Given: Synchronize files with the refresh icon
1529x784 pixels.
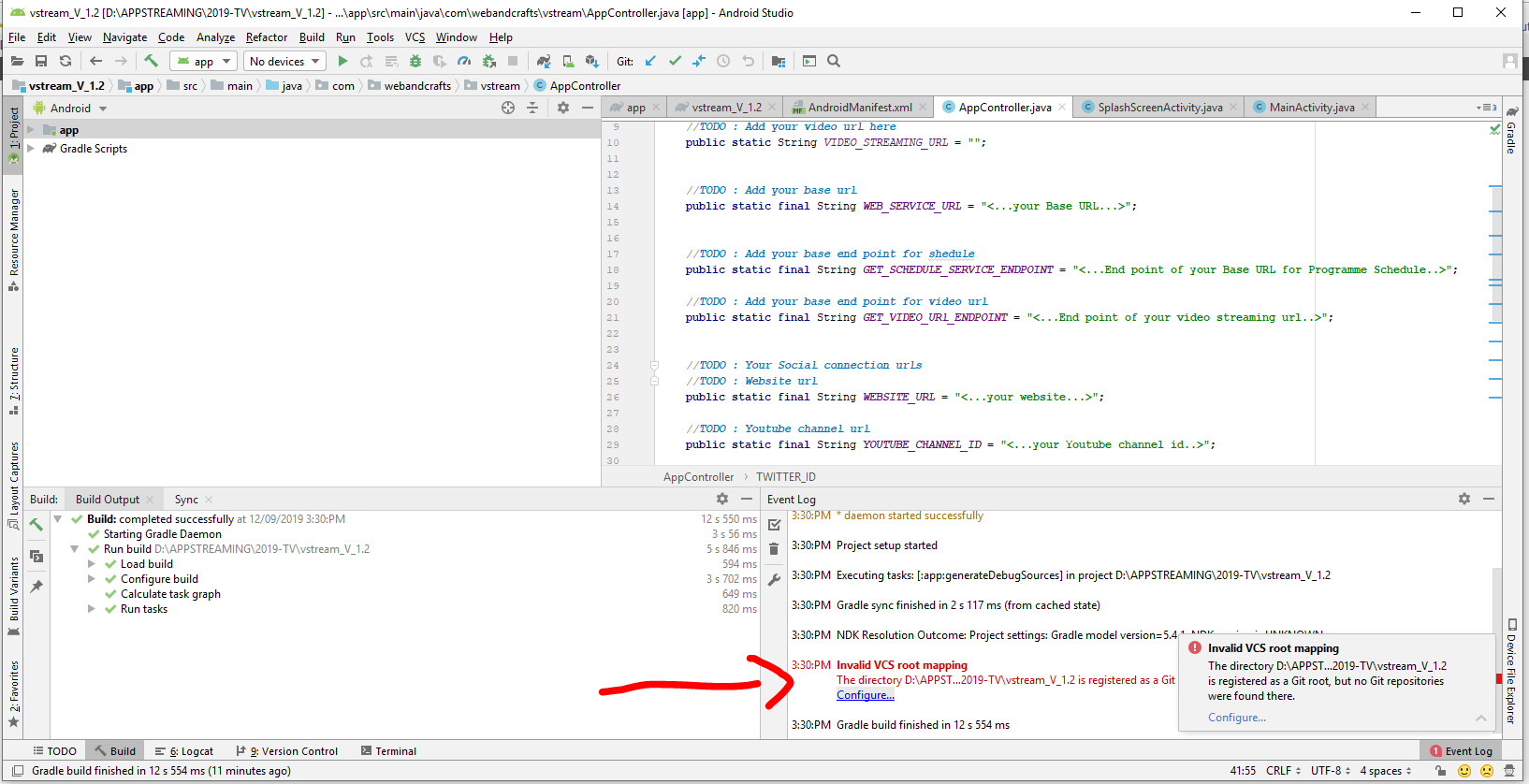Looking at the screenshot, I should pyautogui.click(x=66, y=61).
